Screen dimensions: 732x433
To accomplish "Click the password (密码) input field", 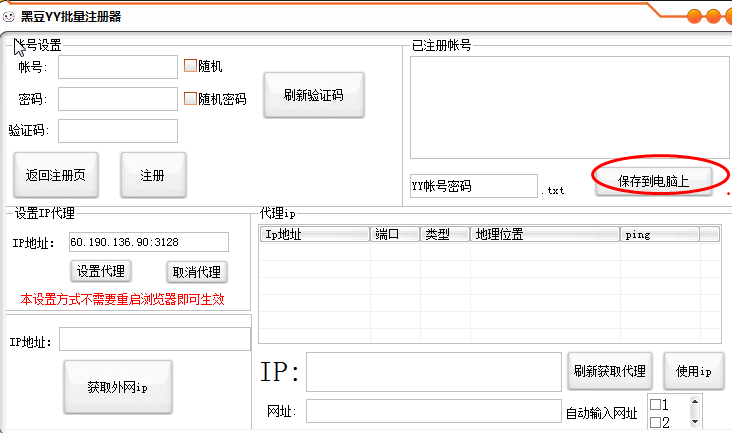I will (118, 99).
